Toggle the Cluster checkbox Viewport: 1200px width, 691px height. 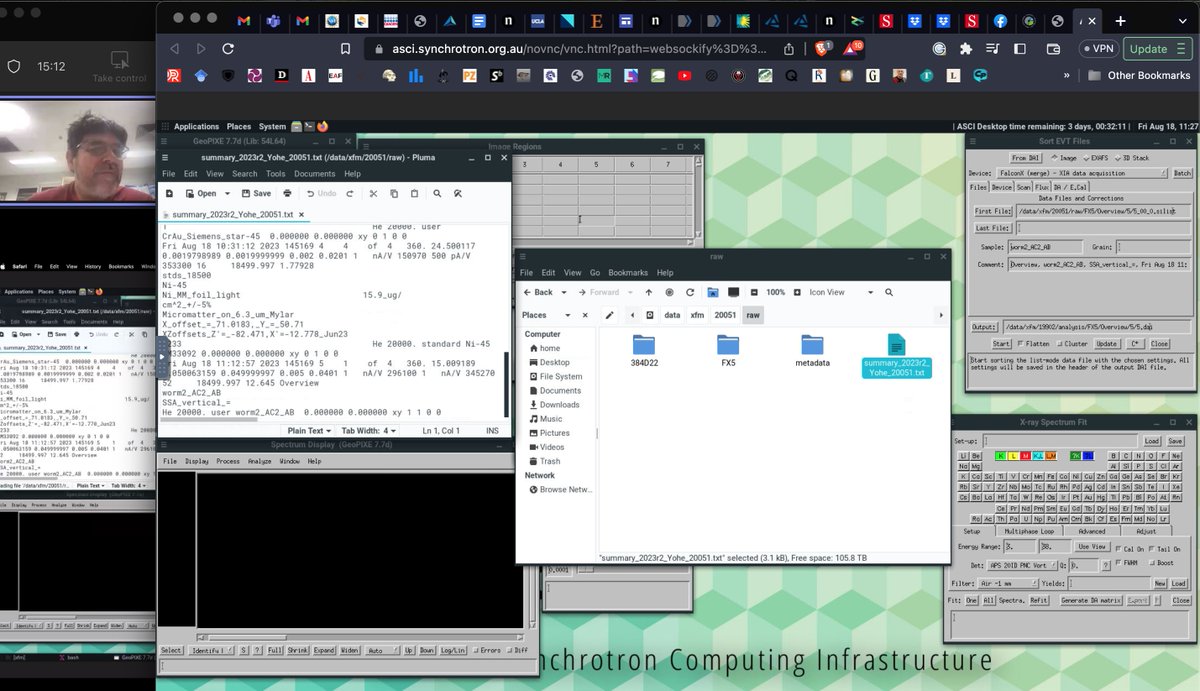pos(1074,343)
